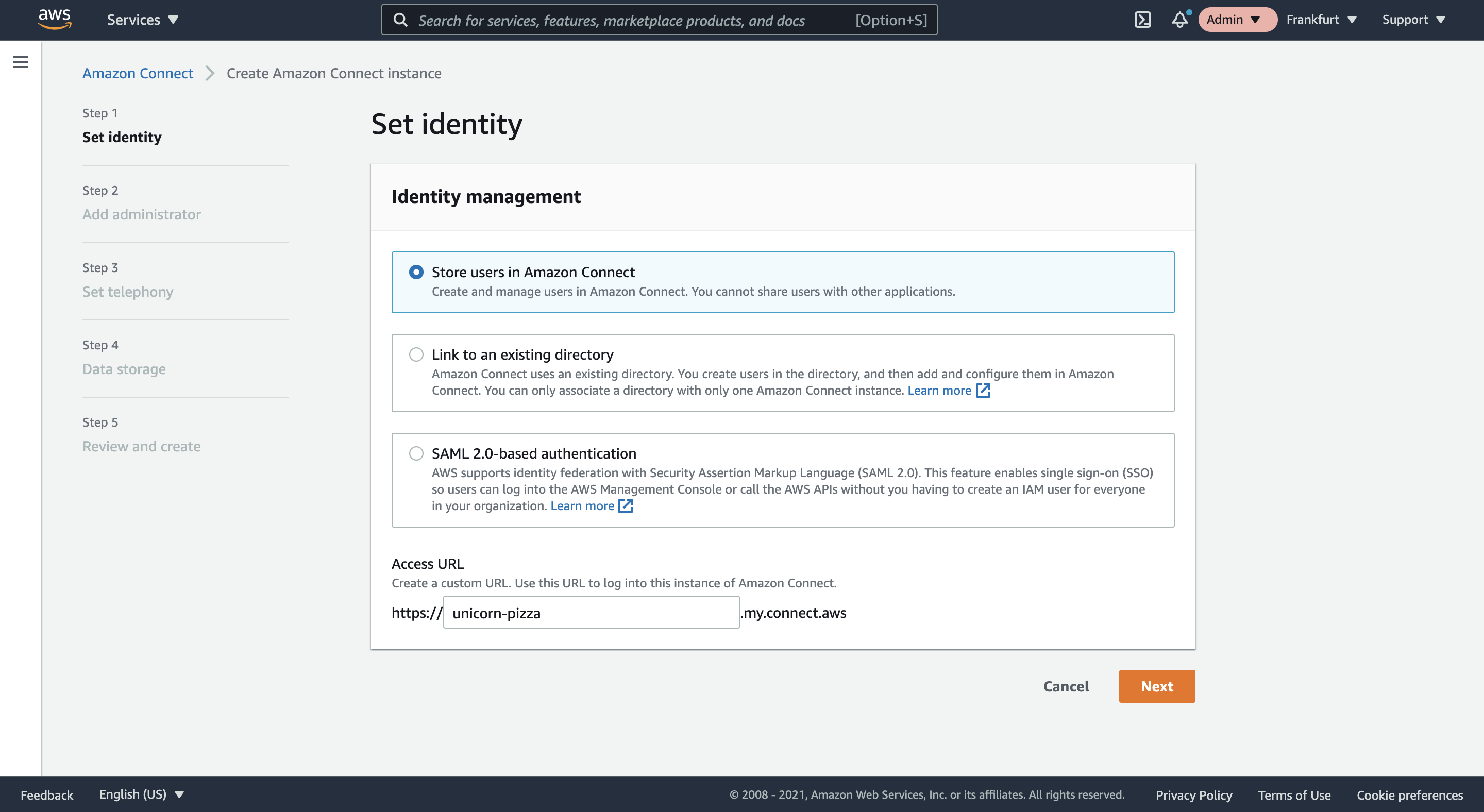This screenshot has height=812, width=1484.
Task: Click the search magnifier icon
Action: [x=400, y=20]
